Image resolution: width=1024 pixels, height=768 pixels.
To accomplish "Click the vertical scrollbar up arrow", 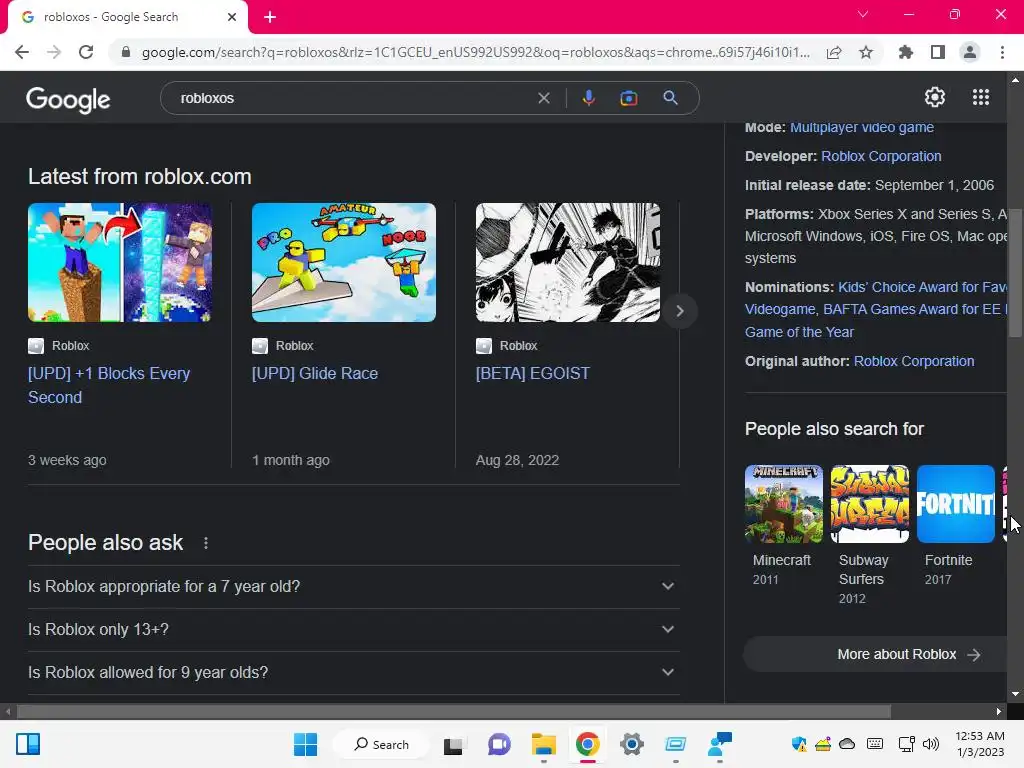I will tap(1015, 80).
